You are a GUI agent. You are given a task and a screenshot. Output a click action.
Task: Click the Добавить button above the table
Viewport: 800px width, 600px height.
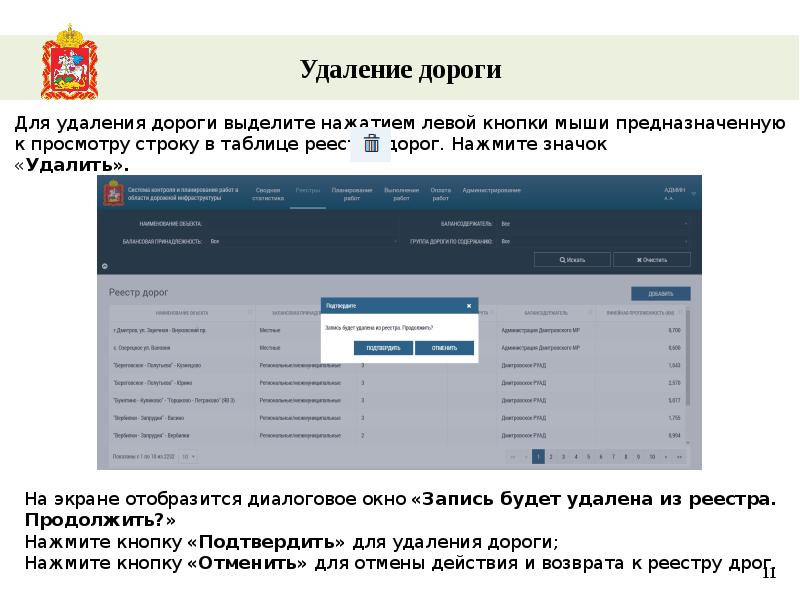[x=660, y=294]
